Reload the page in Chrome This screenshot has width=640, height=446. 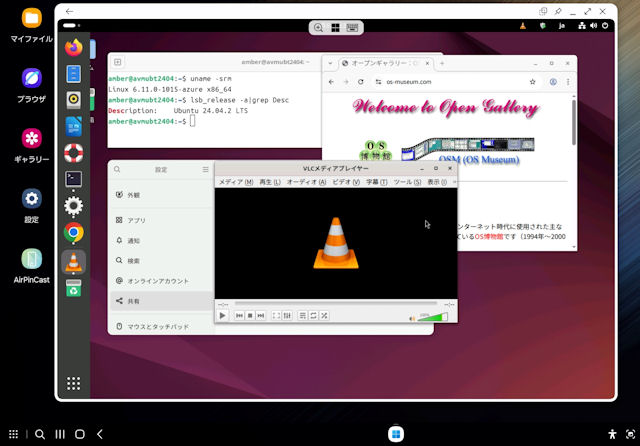pos(361,82)
